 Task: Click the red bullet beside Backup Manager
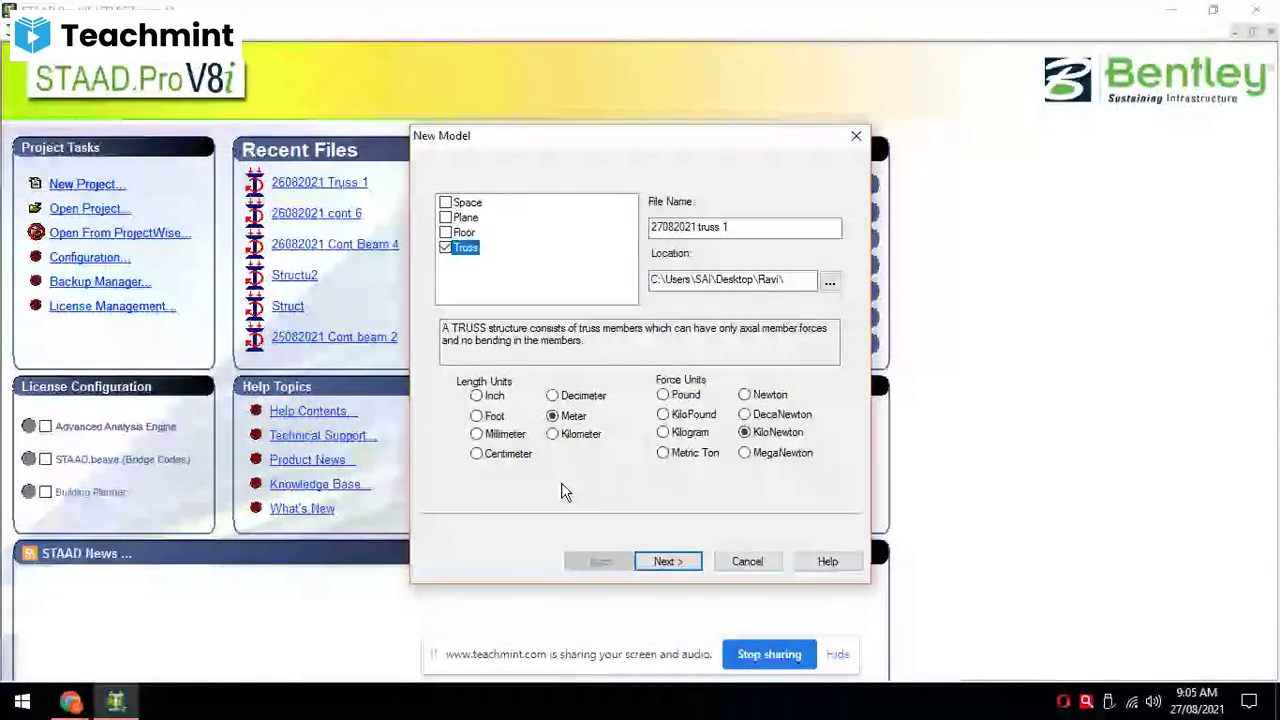tap(36, 281)
